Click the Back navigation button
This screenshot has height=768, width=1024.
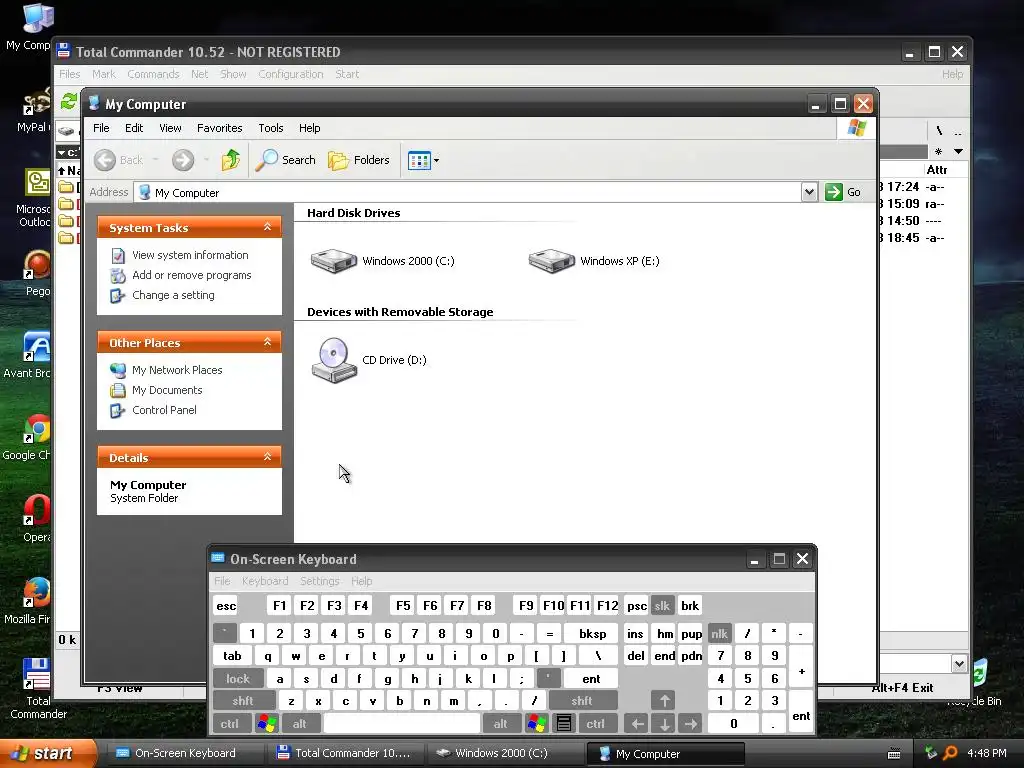pyautogui.click(x=118, y=160)
